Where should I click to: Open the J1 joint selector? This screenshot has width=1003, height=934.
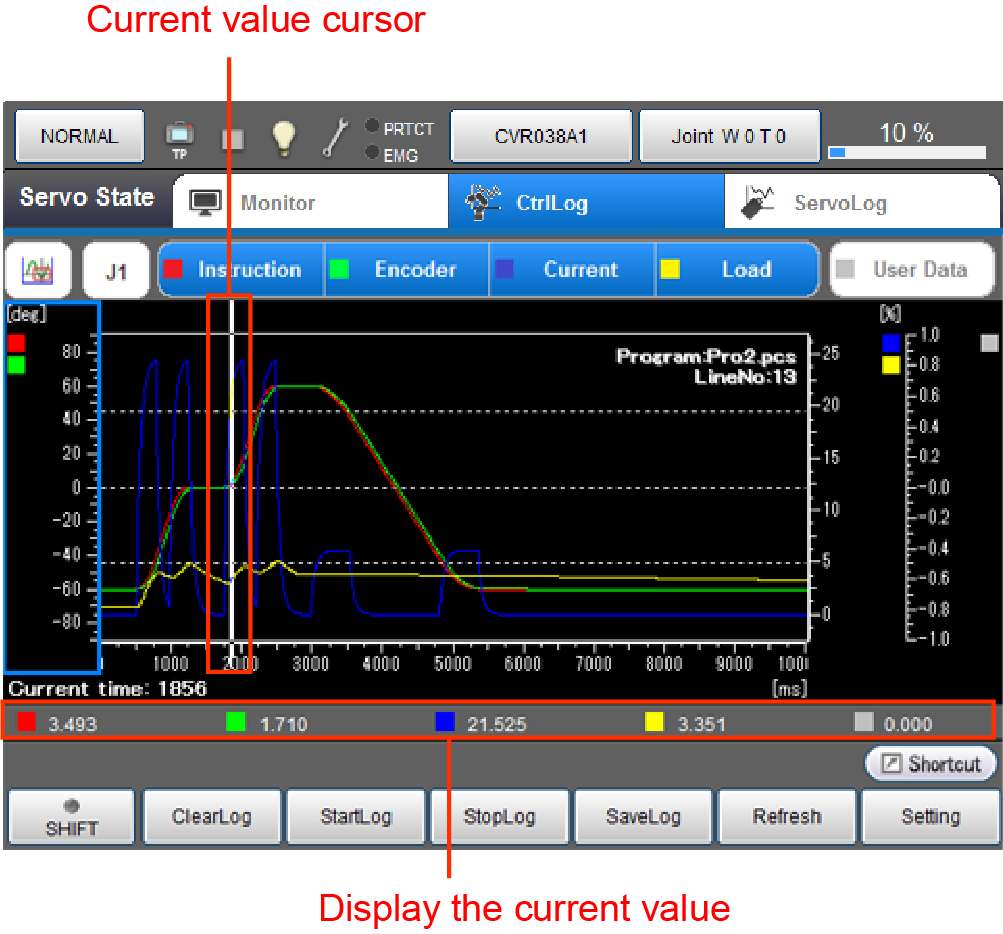(116, 271)
